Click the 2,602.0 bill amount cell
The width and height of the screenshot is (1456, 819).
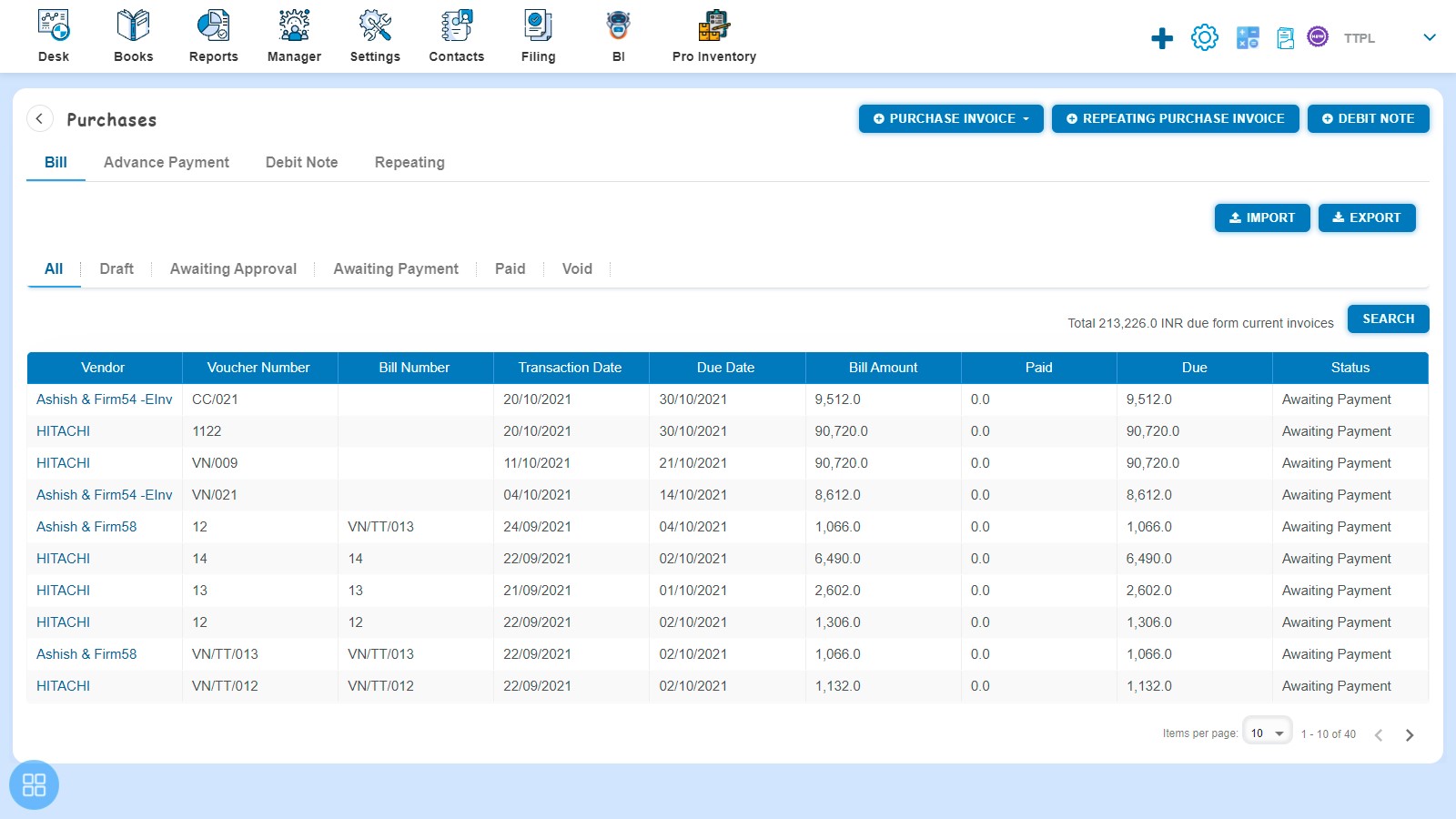point(883,591)
